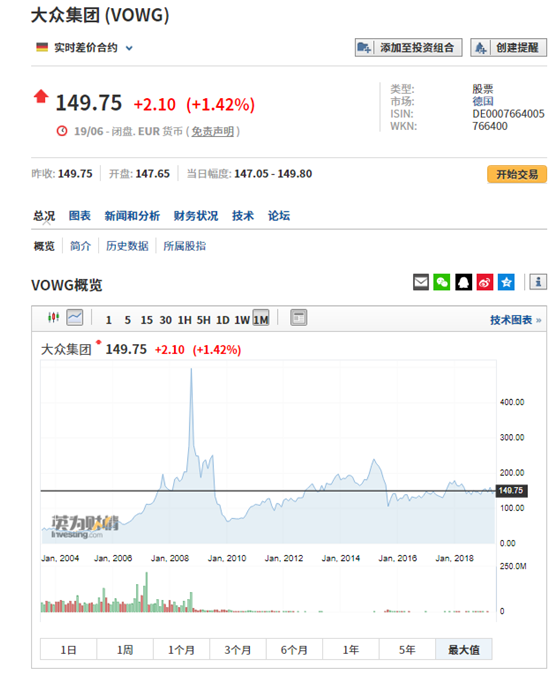
Task: Show the 最大值 chart range
Action: (x=464, y=649)
